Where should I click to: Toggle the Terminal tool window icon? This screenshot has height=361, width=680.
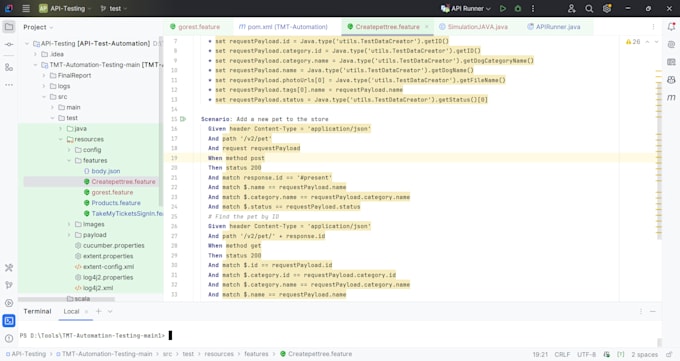pyautogui.click(x=9, y=321)
